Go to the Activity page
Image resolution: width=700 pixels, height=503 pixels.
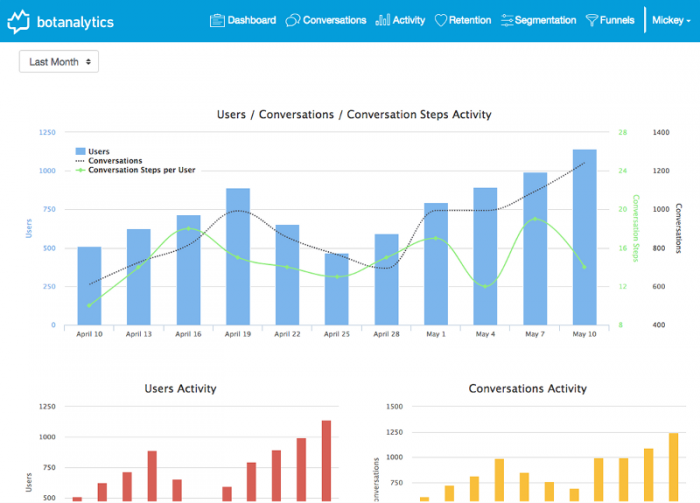(400, 20)
